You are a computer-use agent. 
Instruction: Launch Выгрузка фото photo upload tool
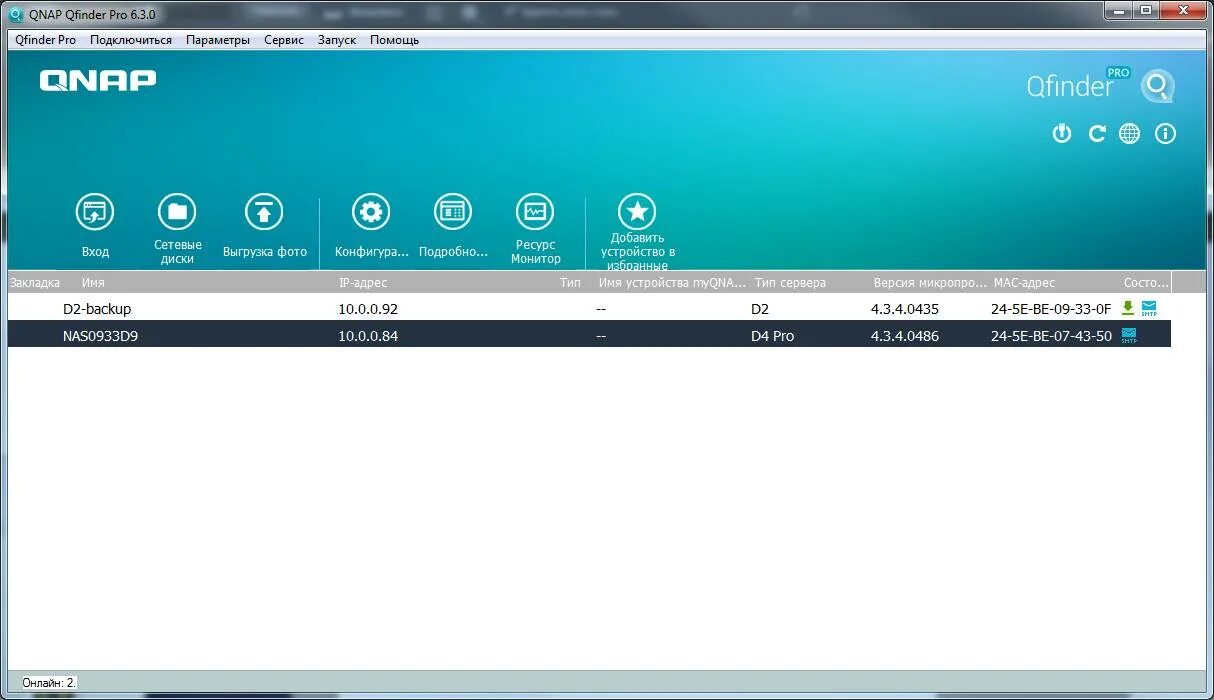264,226
